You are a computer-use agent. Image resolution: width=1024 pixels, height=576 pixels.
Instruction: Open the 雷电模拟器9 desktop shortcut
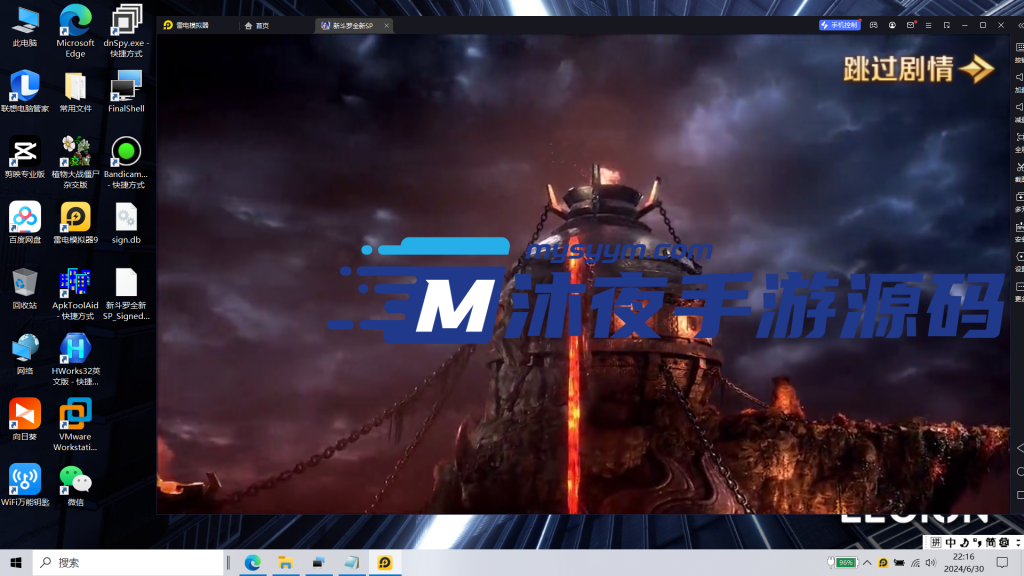pyautogui.click(x=75, y=222)
